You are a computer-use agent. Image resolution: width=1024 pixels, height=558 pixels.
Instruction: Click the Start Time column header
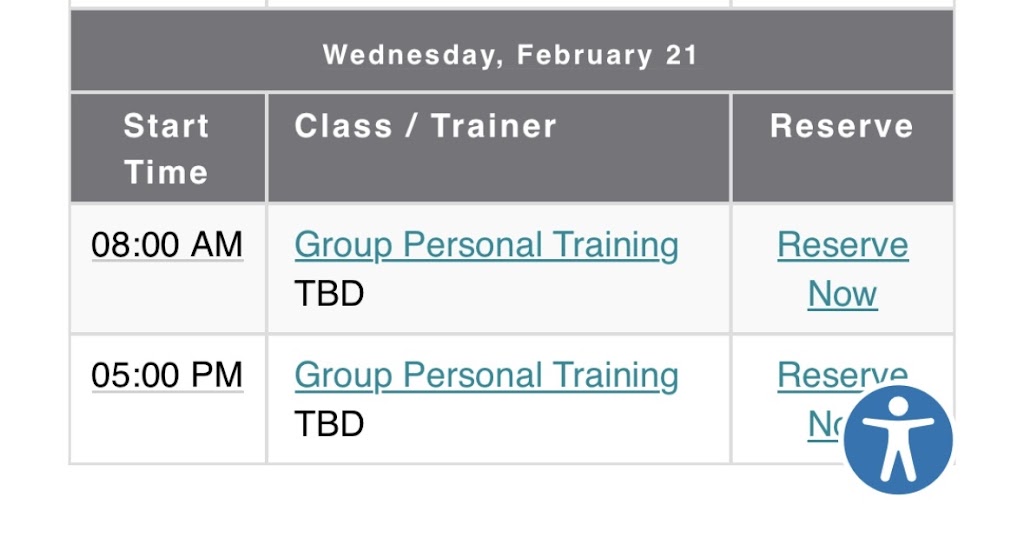tap(166, 149)
